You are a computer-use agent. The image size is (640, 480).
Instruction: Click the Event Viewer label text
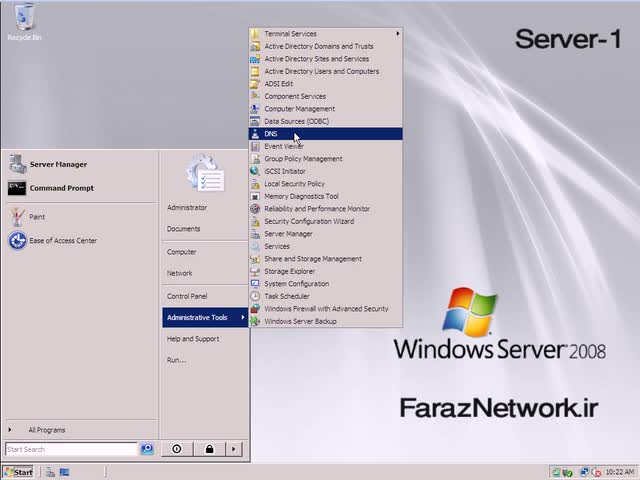click(284, 146)
